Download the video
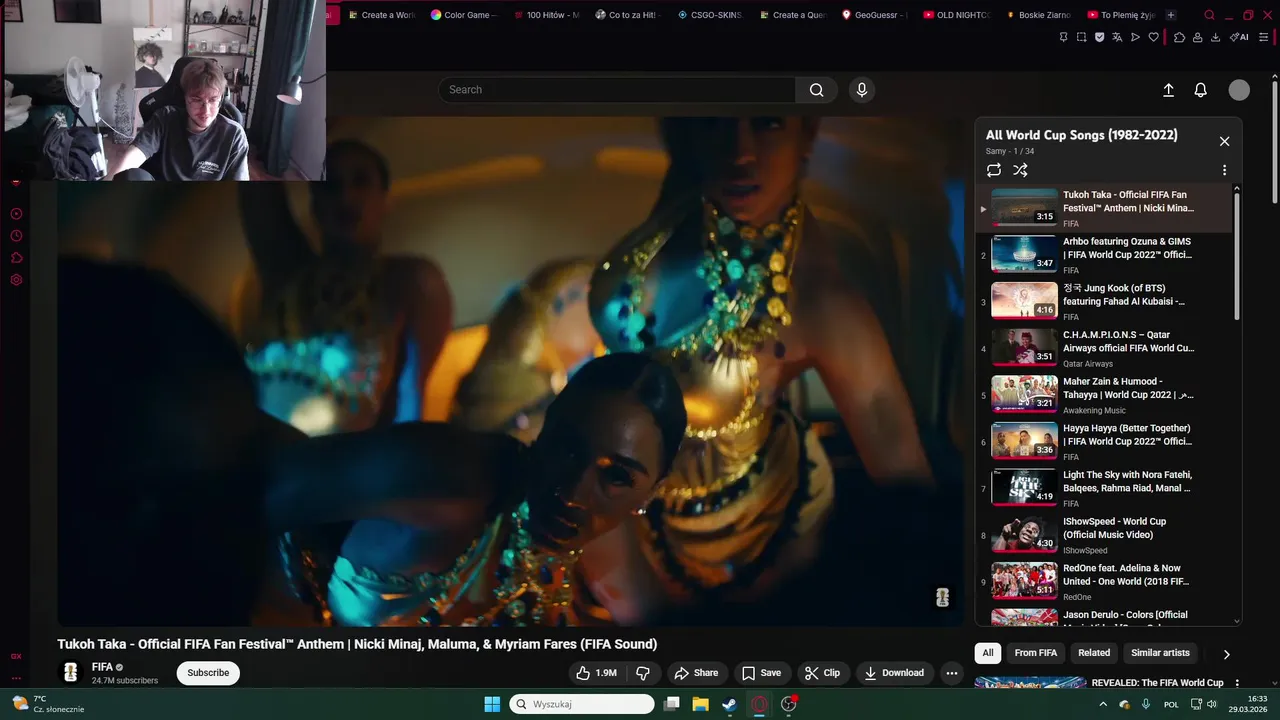1280x720 pixels. point(894,673)
